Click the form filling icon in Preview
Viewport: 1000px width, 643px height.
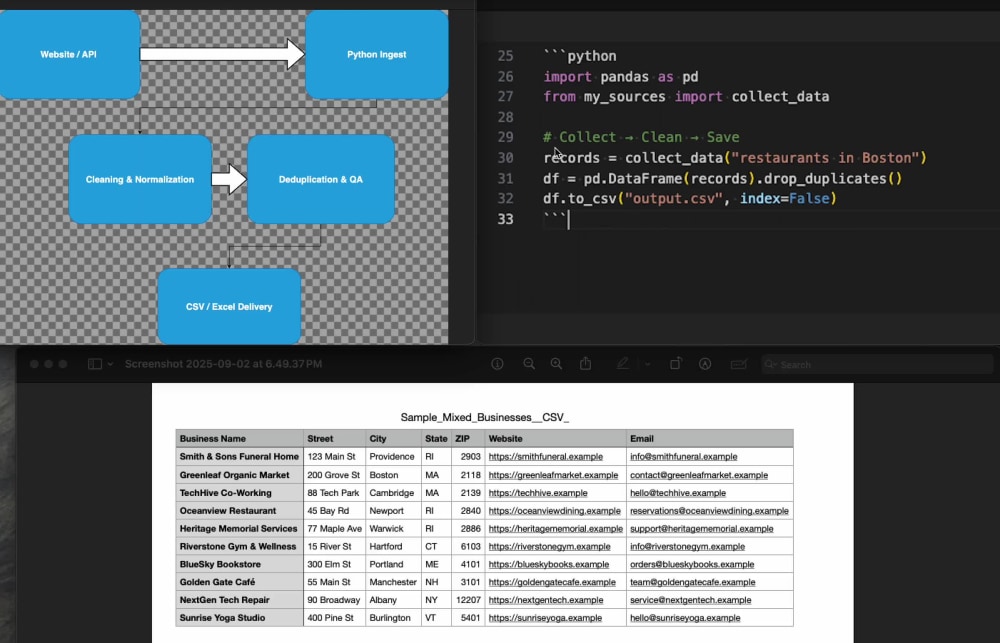tap(739, 364)
